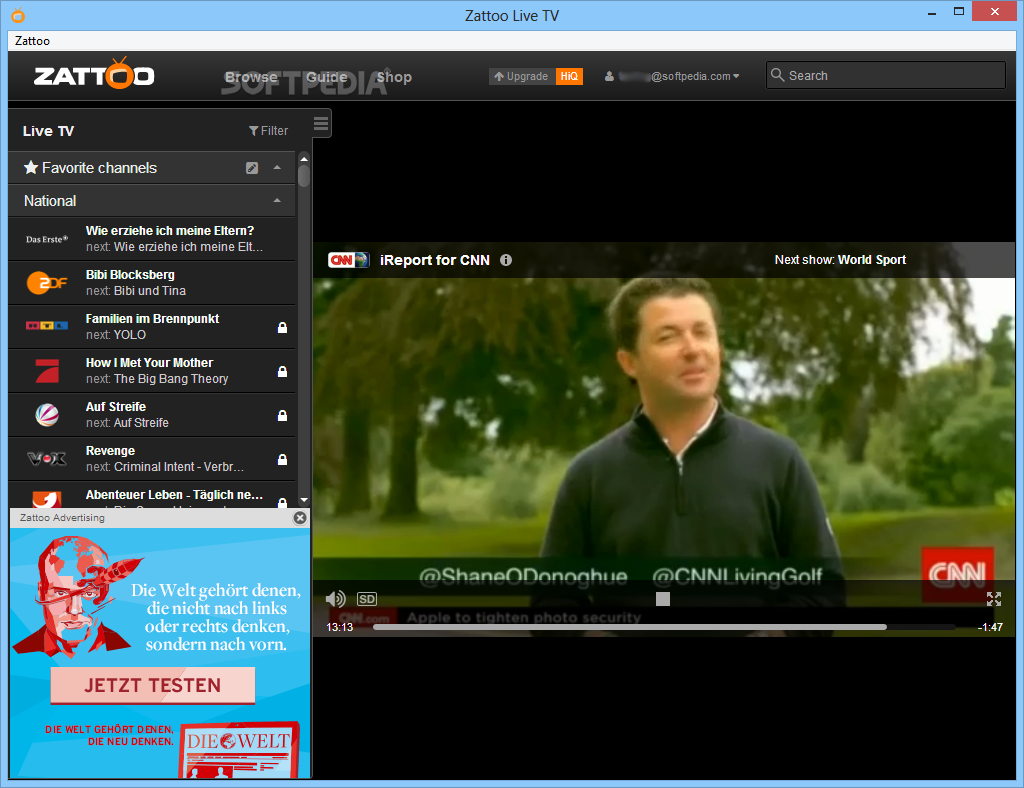The image size is (1024, 788).
Task: Click 'Next show: World Sport' text
Action: pos(840,260)
